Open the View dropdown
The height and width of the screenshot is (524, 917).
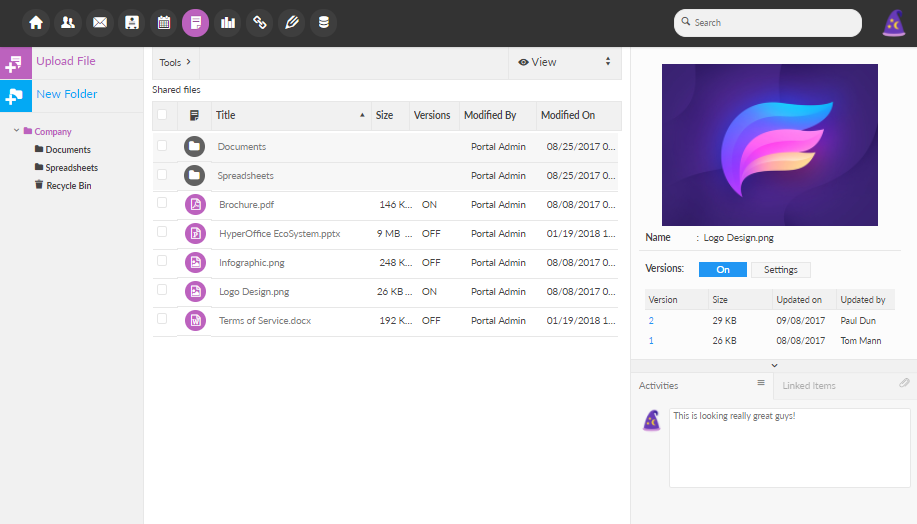565,63
